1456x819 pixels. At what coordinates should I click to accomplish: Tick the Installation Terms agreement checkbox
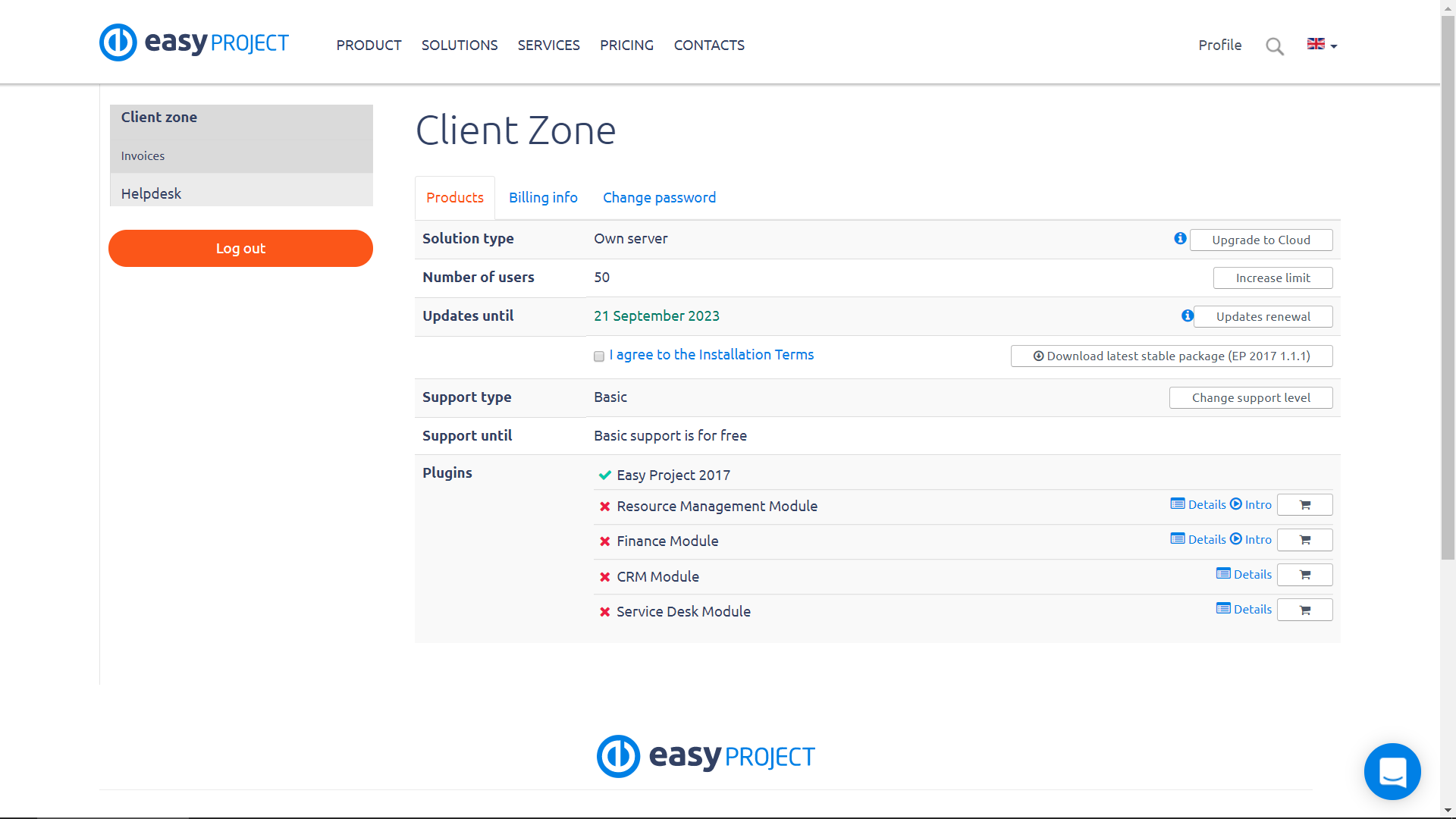599,356
